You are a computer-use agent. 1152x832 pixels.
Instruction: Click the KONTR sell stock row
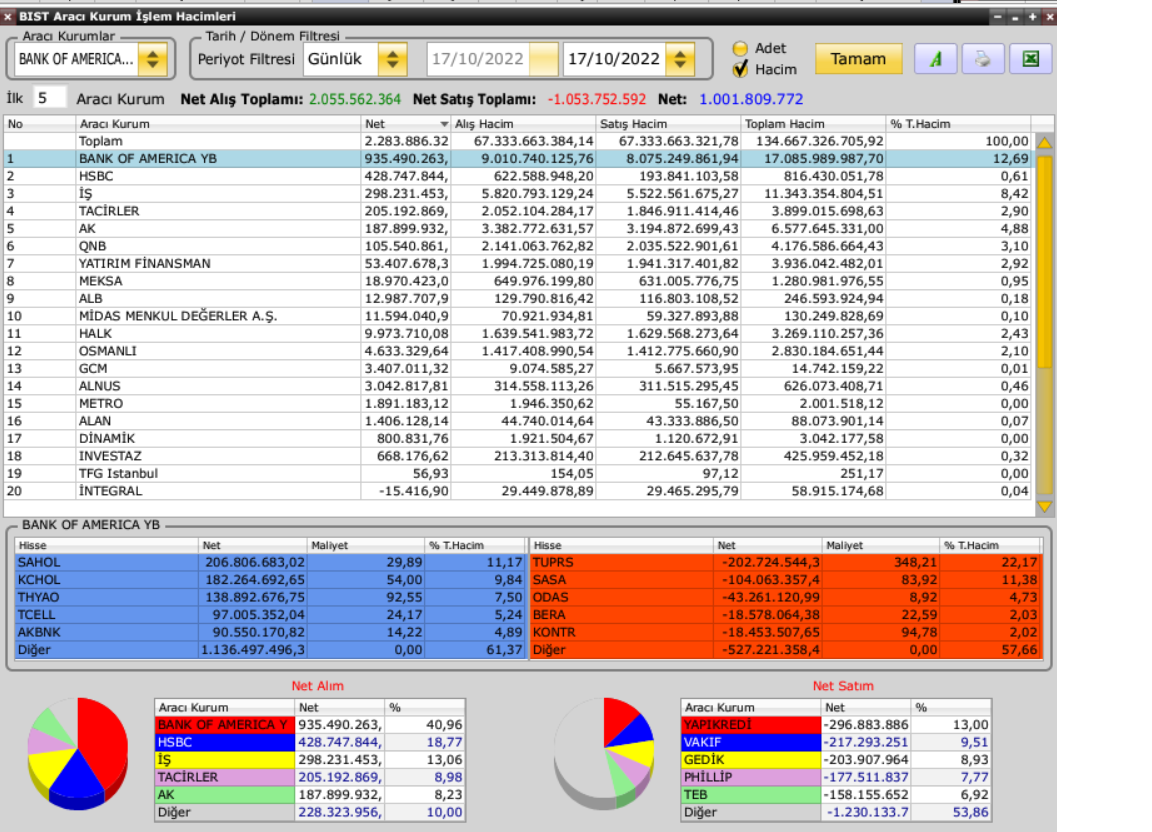click(785, 632)
